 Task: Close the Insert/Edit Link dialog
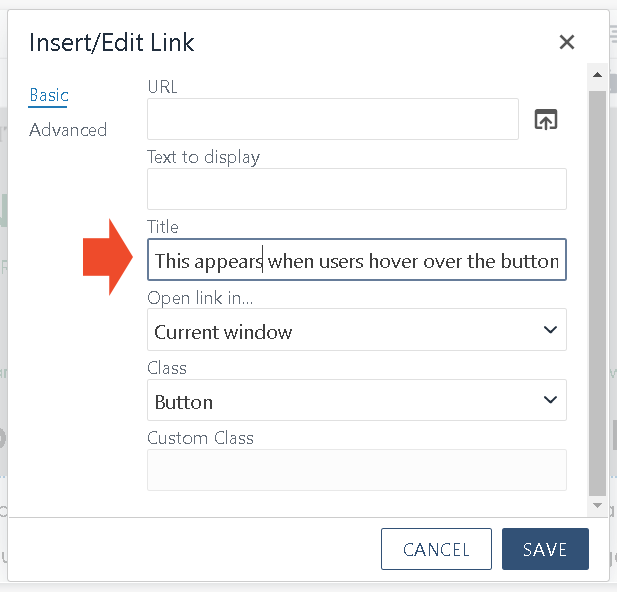pos(567,42)
